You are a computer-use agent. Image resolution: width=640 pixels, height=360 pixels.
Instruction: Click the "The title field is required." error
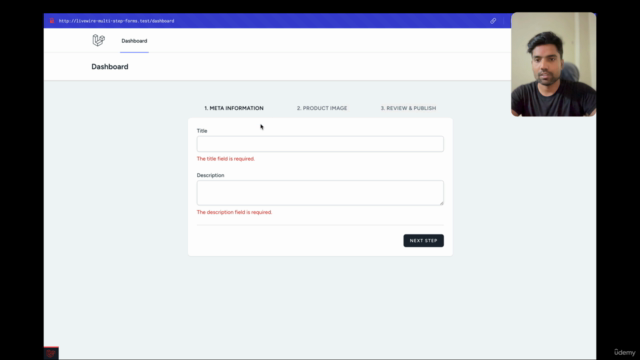226,159
